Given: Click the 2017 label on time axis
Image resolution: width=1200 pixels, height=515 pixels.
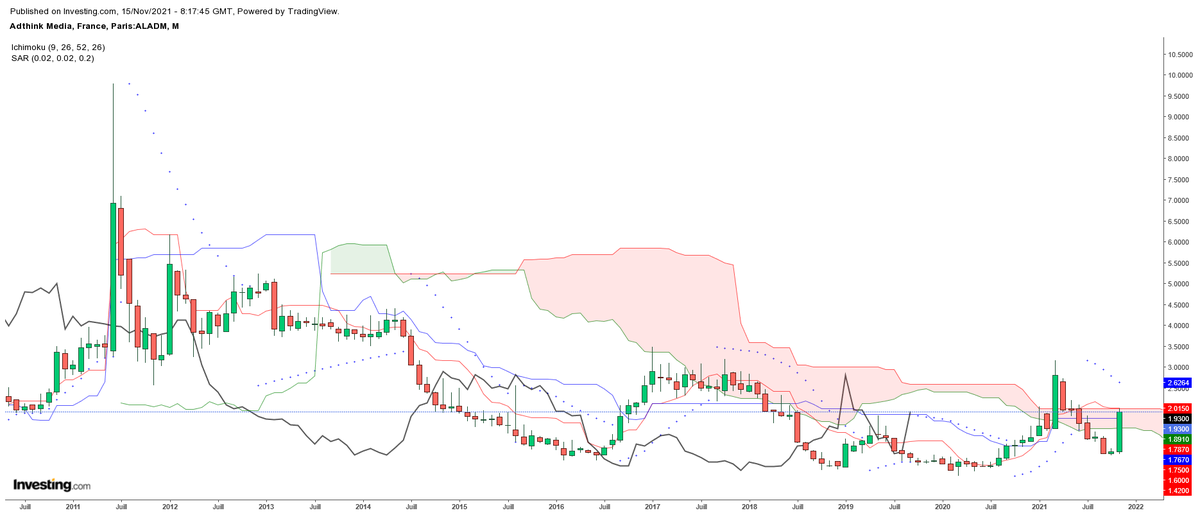Looking at the screenshot, I should [652, 508].
